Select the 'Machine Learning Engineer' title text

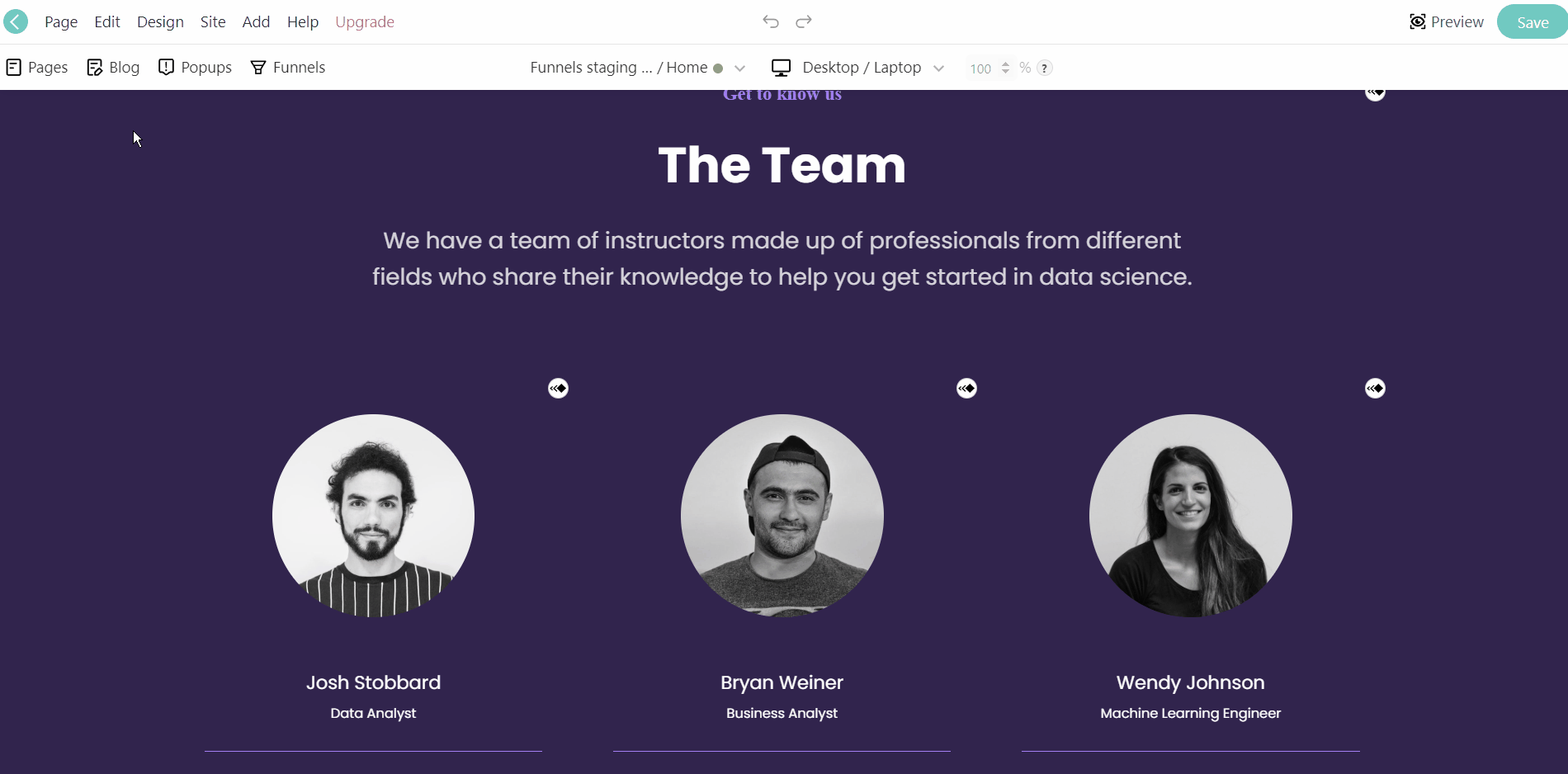[1191, 713]
